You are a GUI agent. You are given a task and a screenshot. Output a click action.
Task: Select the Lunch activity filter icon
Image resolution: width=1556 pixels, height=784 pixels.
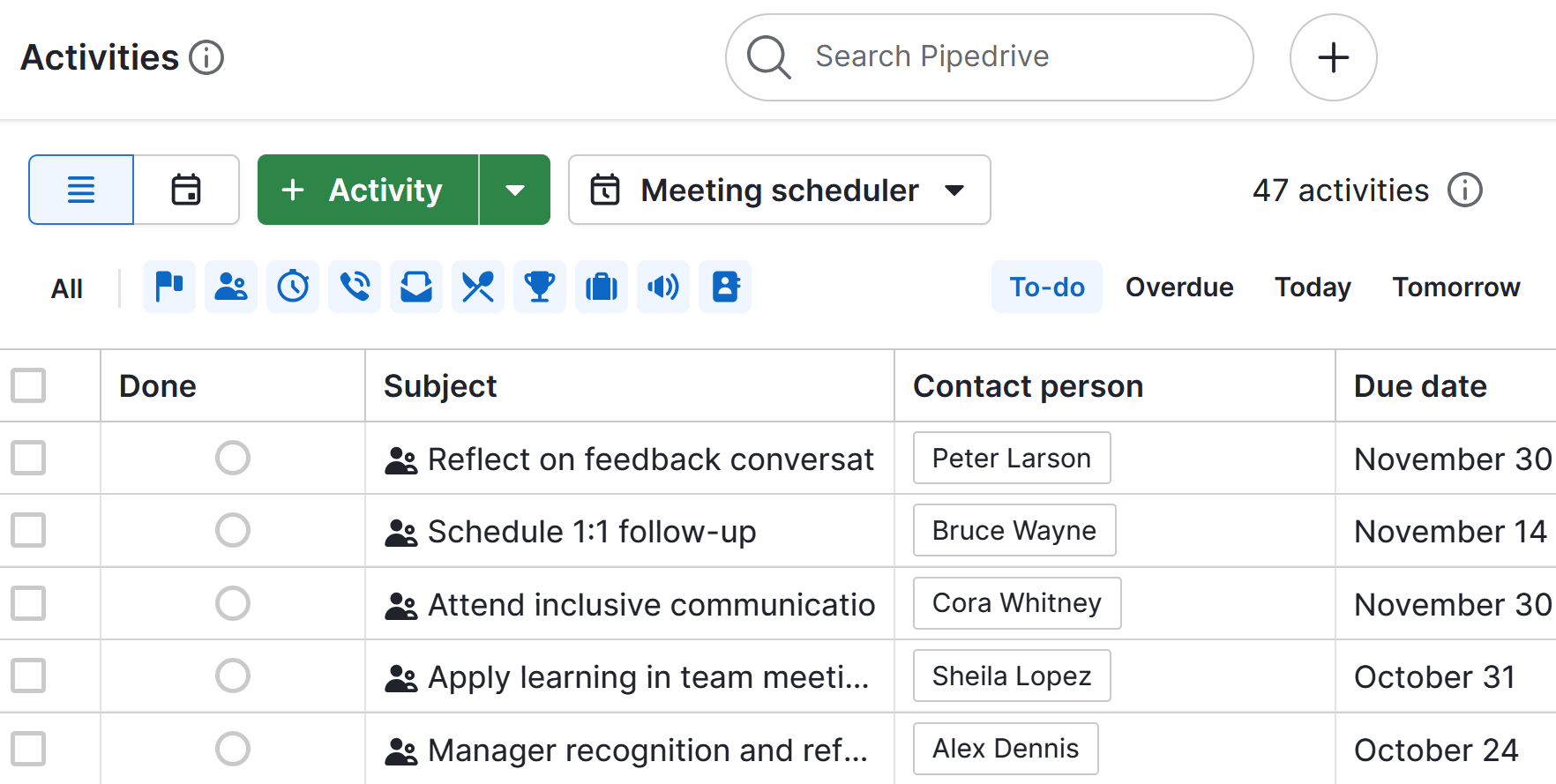tap(477, 287)
